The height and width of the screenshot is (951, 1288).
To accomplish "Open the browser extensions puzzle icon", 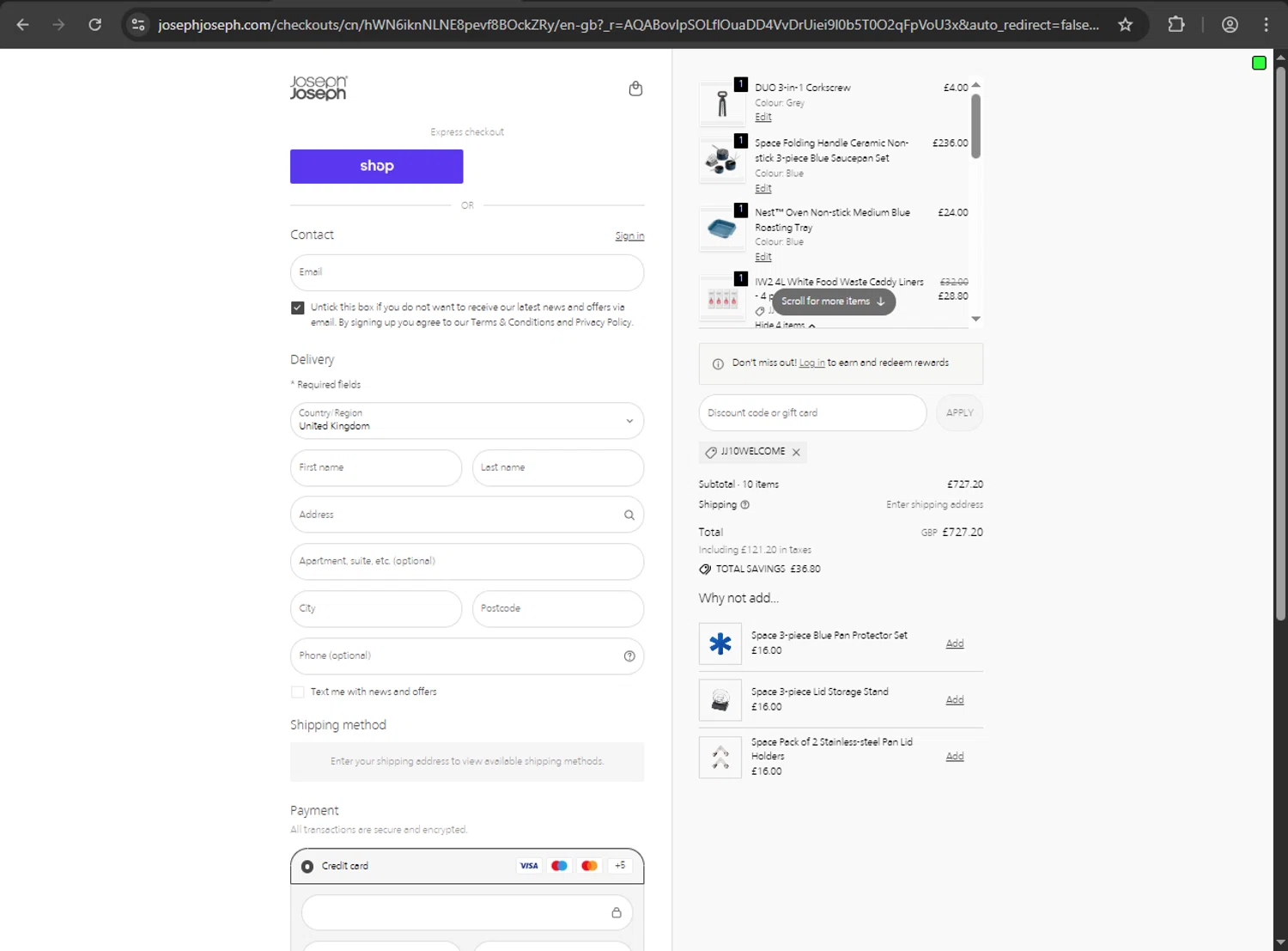I will [x=1176, y=25].
